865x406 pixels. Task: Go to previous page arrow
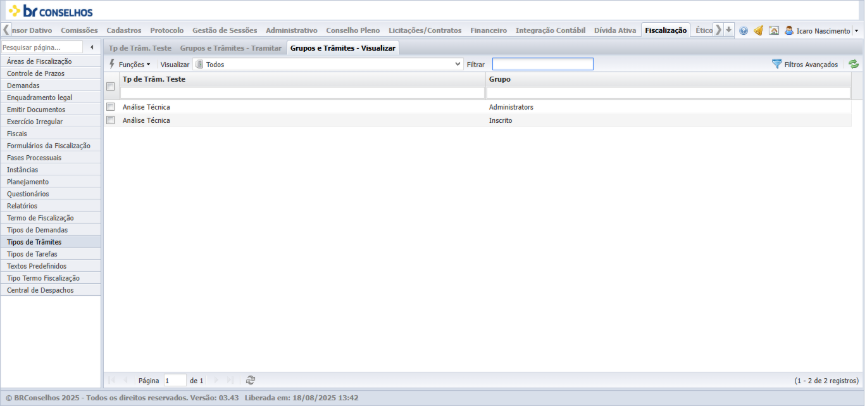click(x=125, y=380)
